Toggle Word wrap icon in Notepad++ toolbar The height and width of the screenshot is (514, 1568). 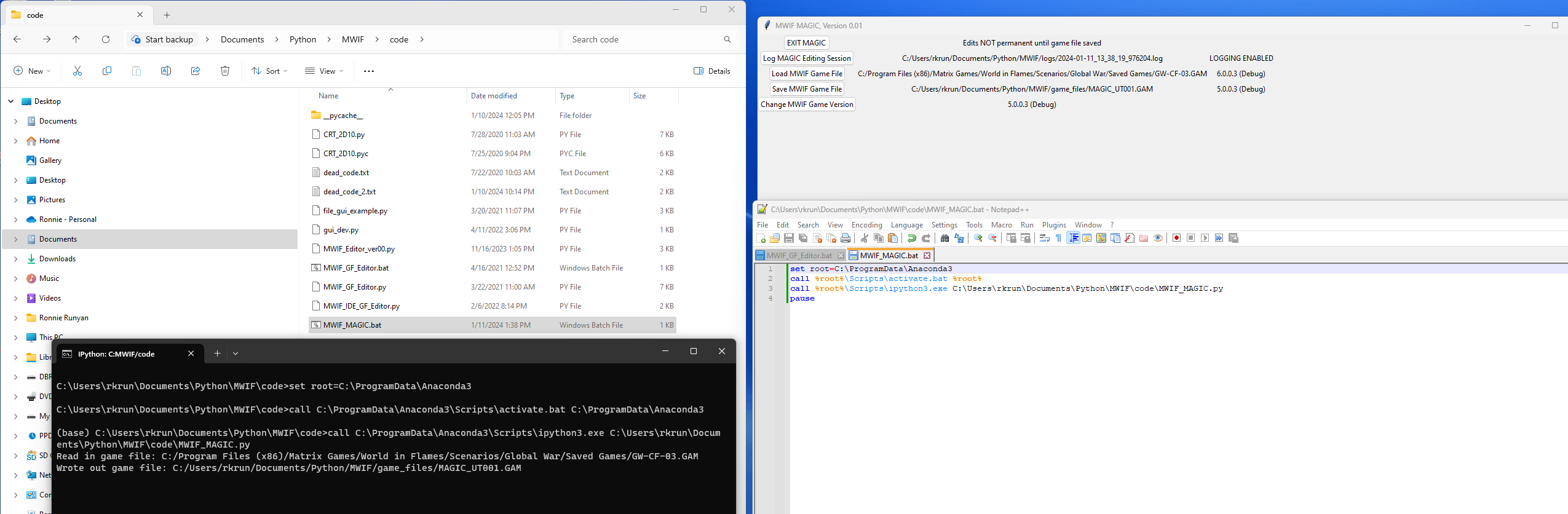(1045, 238)
